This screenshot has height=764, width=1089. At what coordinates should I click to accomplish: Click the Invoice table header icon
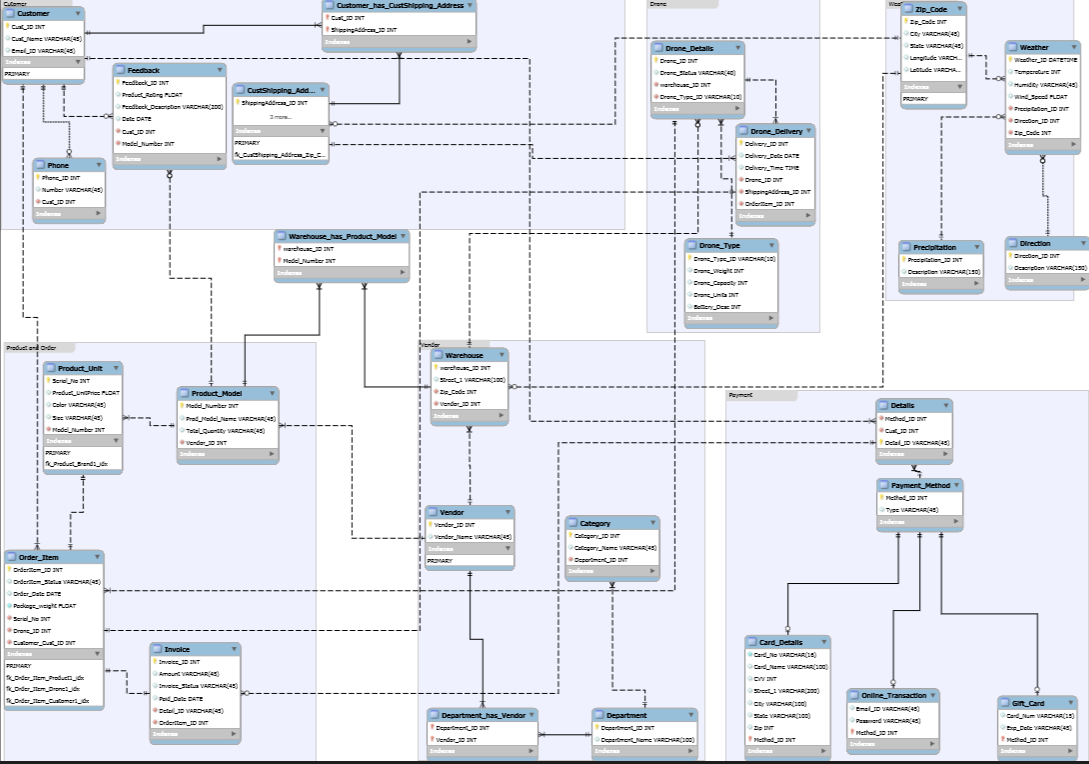(x=157, y=649)
